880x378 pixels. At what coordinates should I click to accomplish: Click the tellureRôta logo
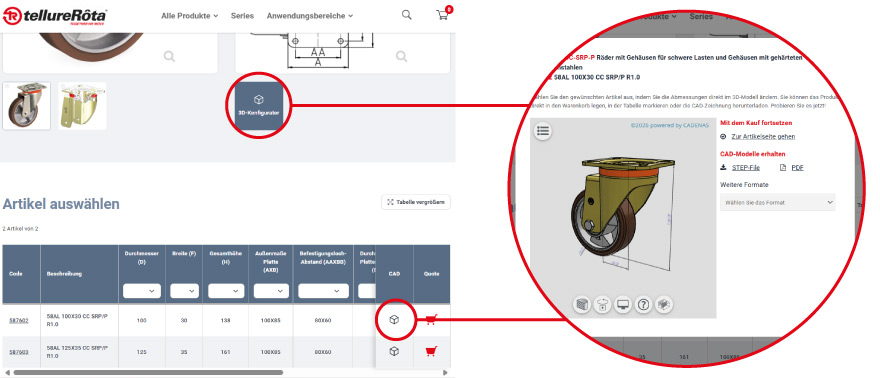pos(54,16)
